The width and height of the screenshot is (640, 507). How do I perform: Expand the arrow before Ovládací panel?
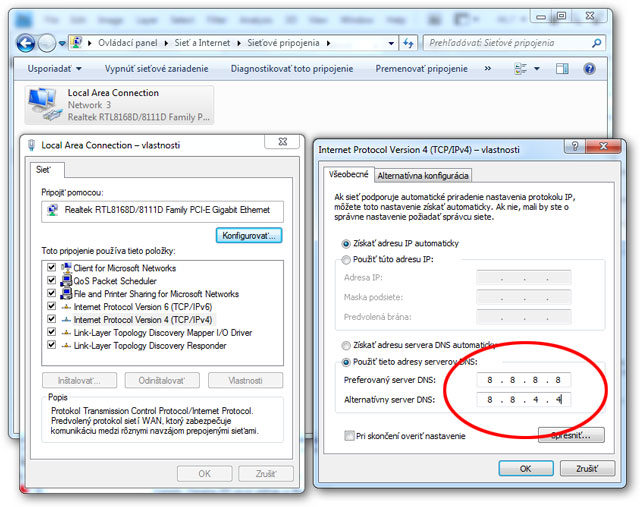[x=90, y=43]
